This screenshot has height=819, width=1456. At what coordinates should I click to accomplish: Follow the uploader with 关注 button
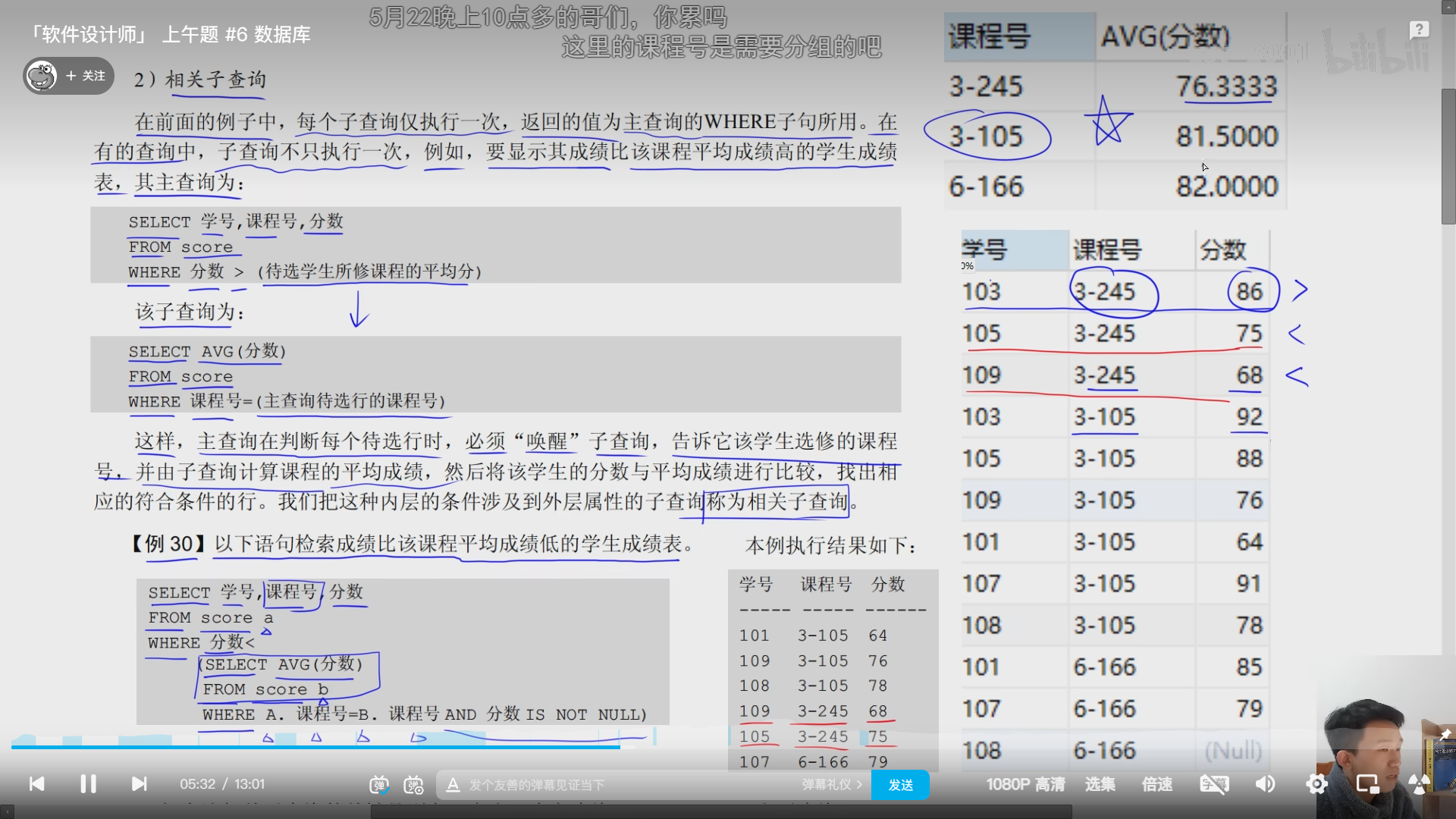click(86, 76)
